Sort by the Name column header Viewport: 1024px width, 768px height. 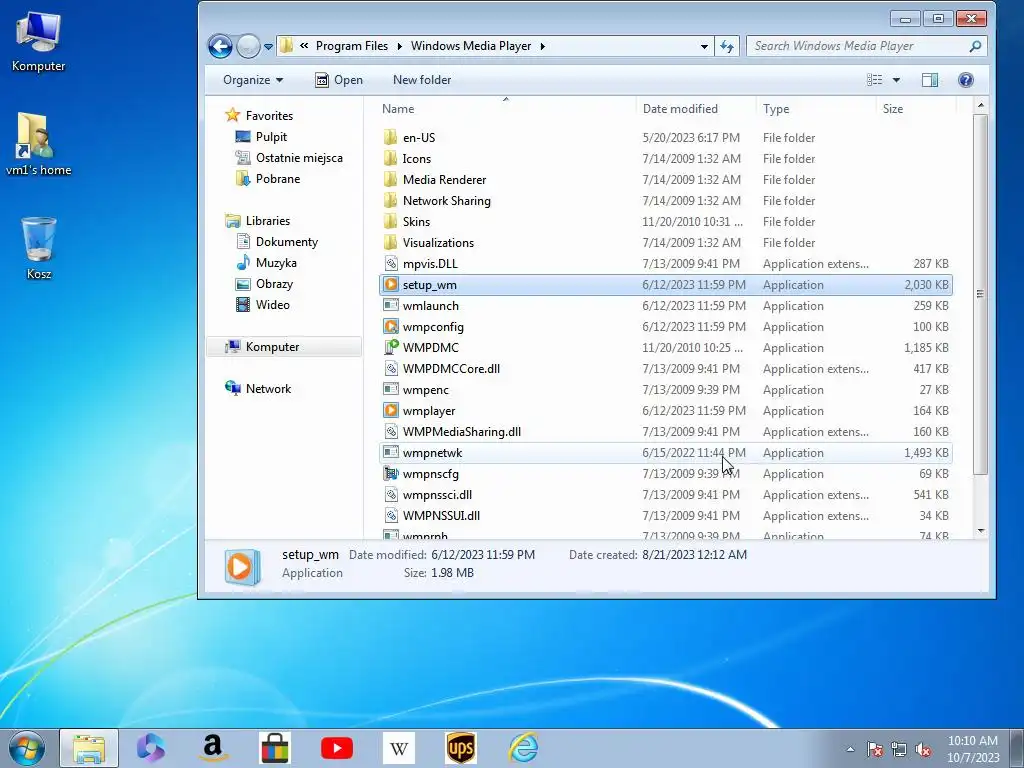[505, 108]
